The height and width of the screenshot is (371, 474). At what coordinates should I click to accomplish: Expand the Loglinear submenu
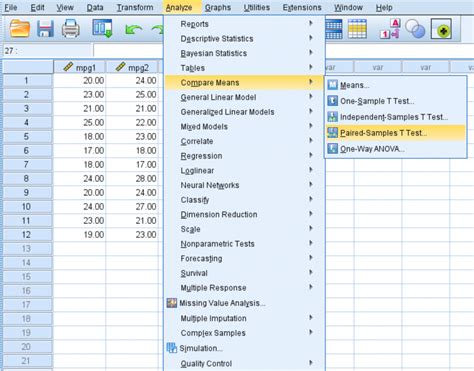coord(244,170)
